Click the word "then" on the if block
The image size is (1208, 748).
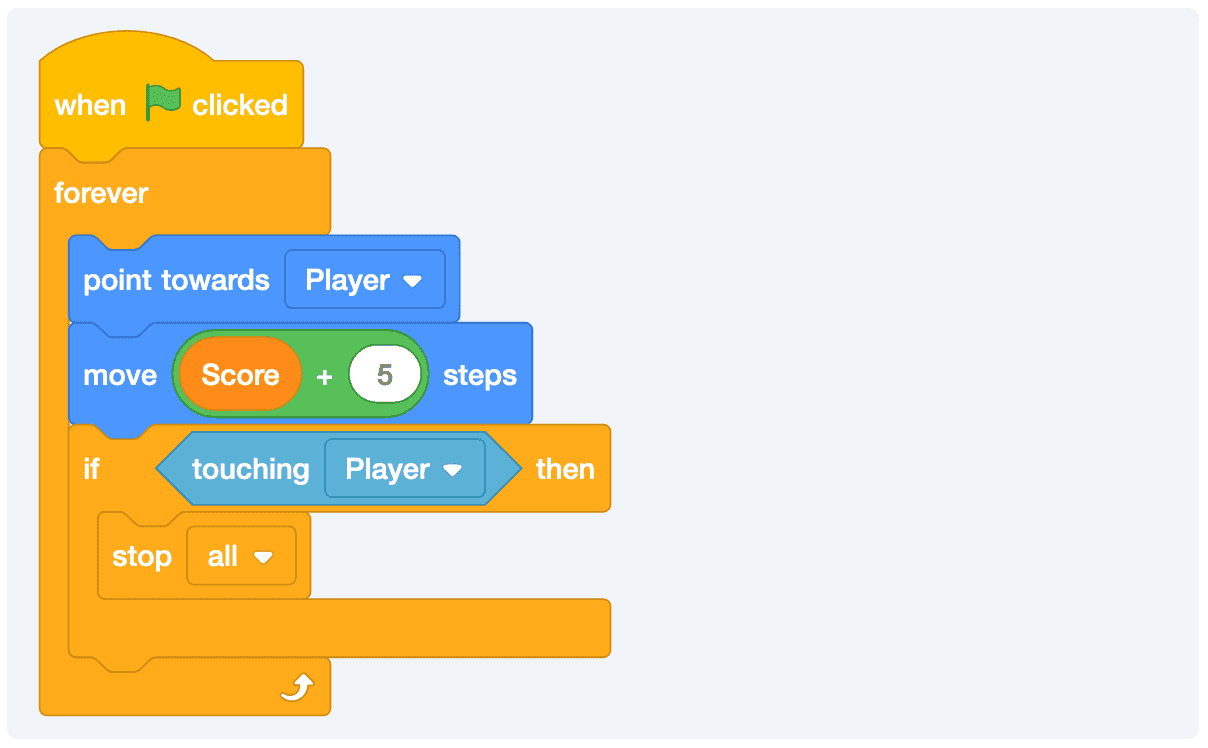(x=565, y=469)
